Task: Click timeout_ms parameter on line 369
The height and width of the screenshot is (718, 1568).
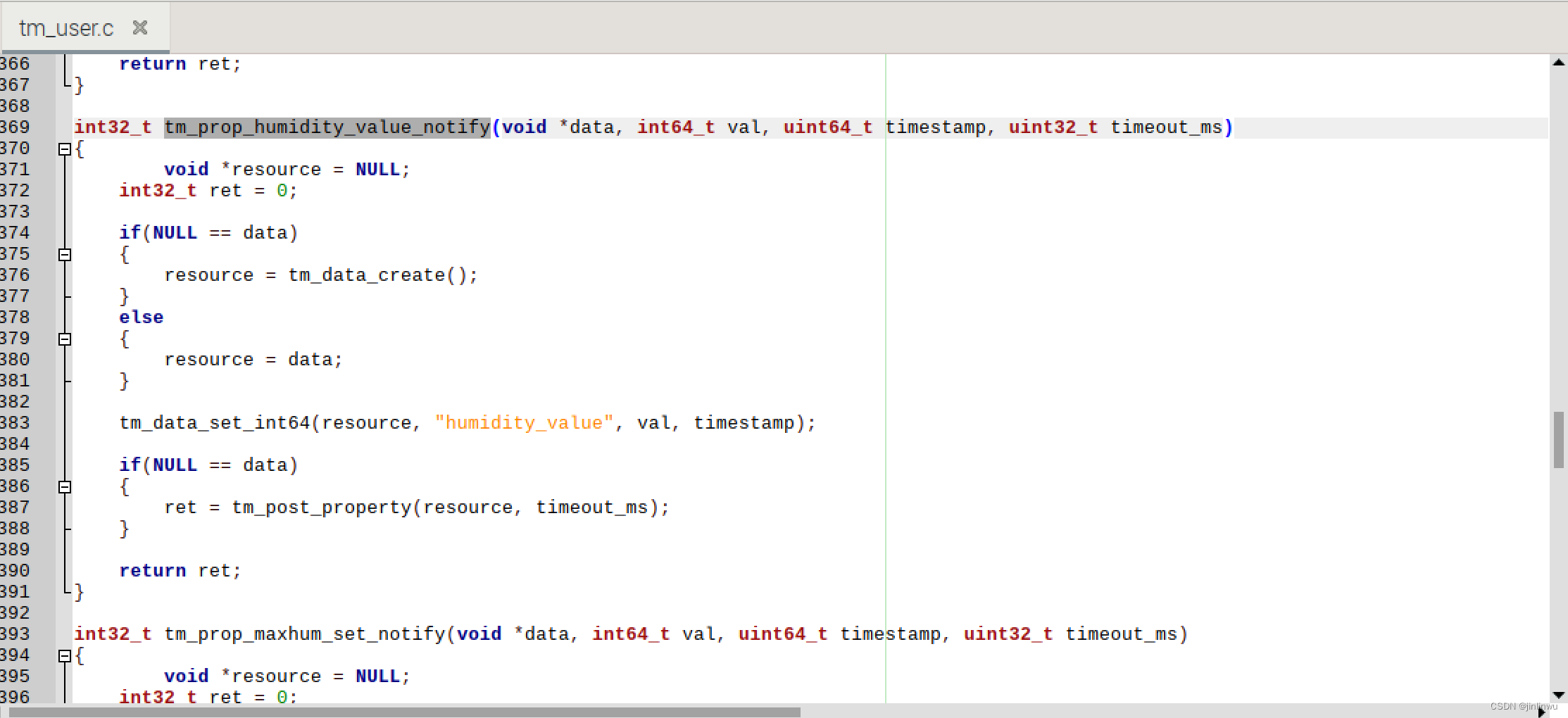Action: click(x=1166, y=127)
